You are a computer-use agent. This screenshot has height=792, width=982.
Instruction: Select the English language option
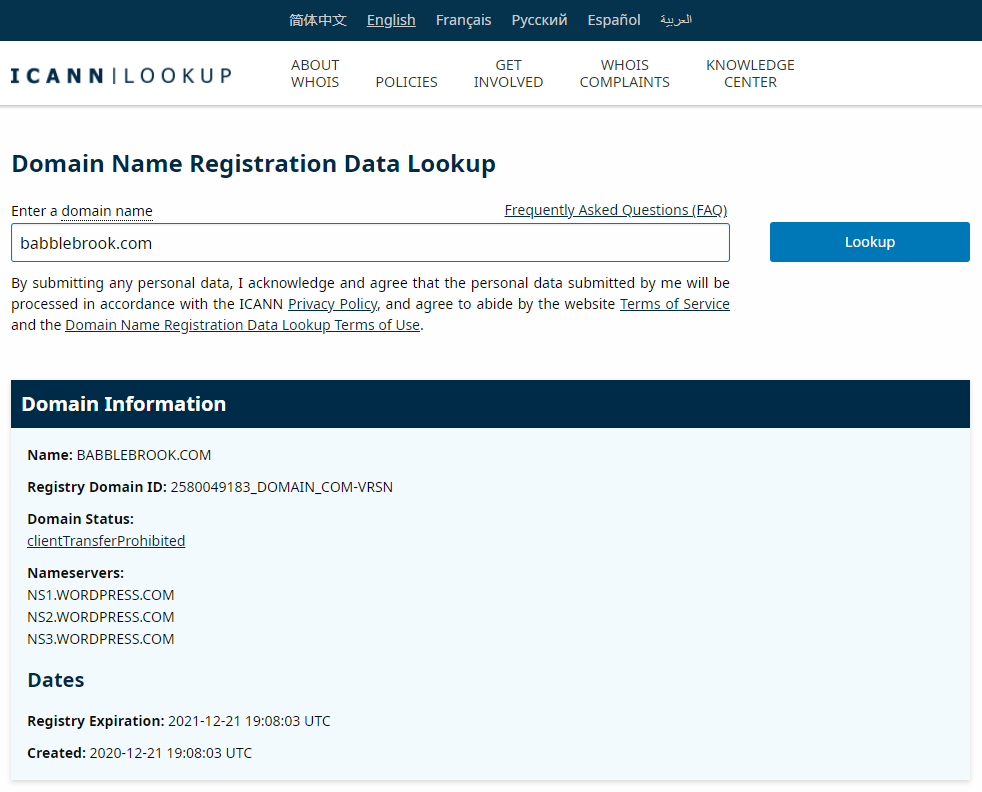point(390,19)
